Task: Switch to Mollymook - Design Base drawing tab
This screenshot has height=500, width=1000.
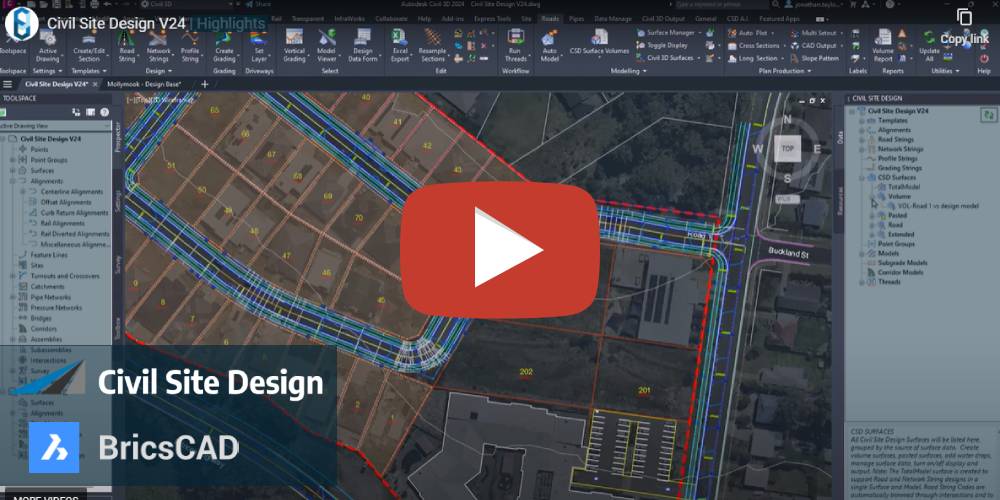Action: (144, 84)
